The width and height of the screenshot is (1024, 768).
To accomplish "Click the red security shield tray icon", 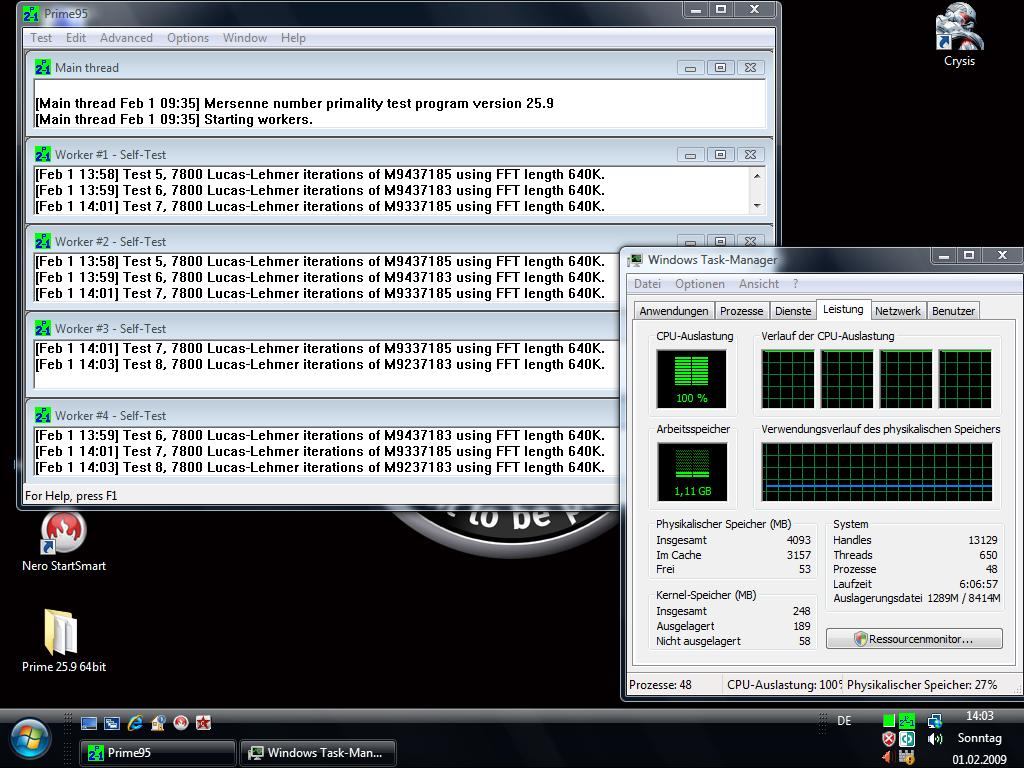I will 888,739.
